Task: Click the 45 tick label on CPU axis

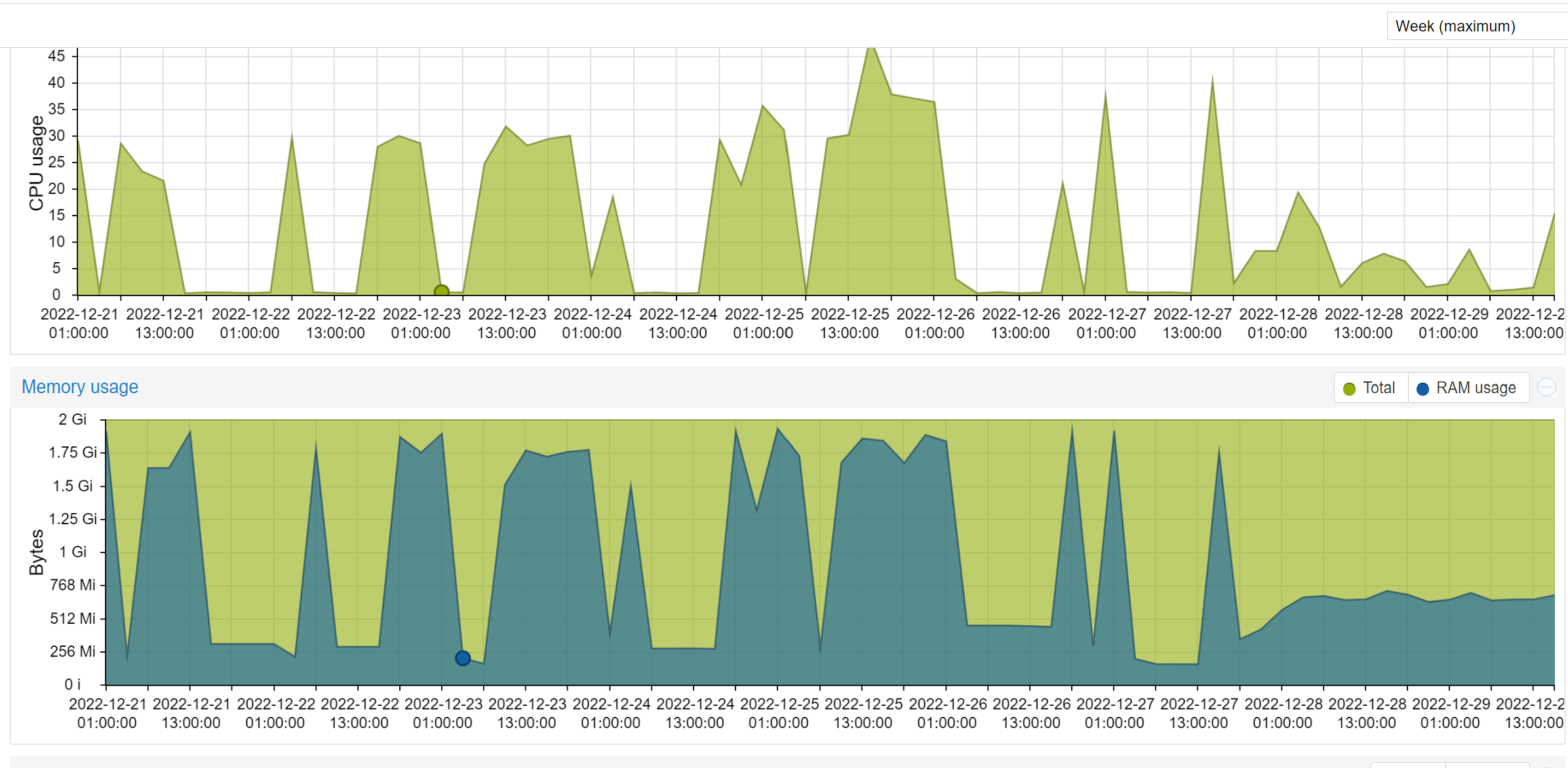Action: pos(56,56)
